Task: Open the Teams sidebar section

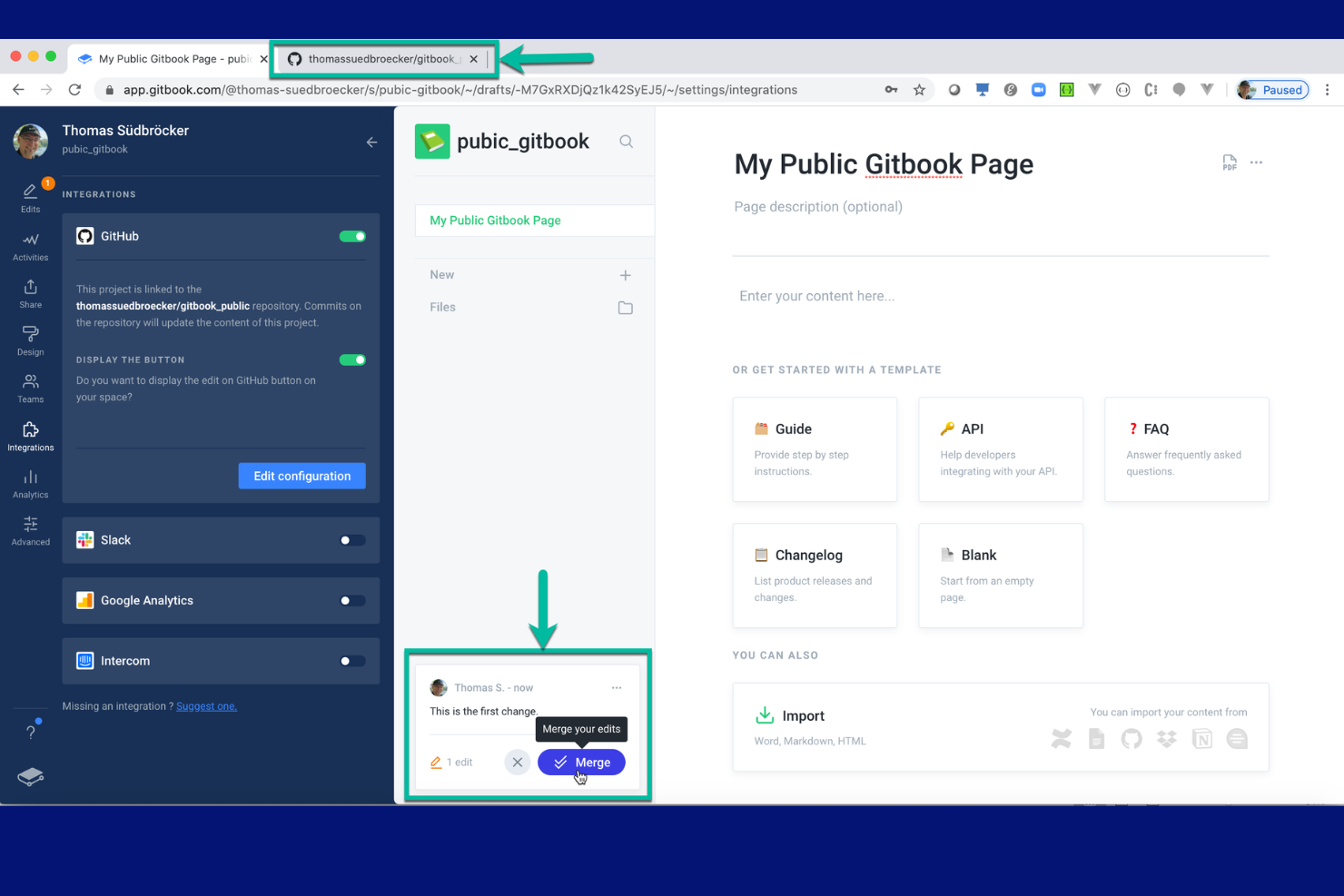Action: click(x=30, y=389)
